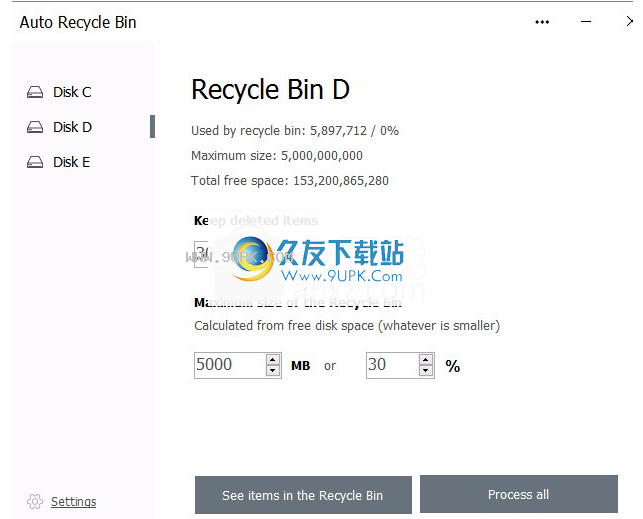This screenshot has height=519, width=643.
Task: Click the Process all button
Action: [519, 494]
